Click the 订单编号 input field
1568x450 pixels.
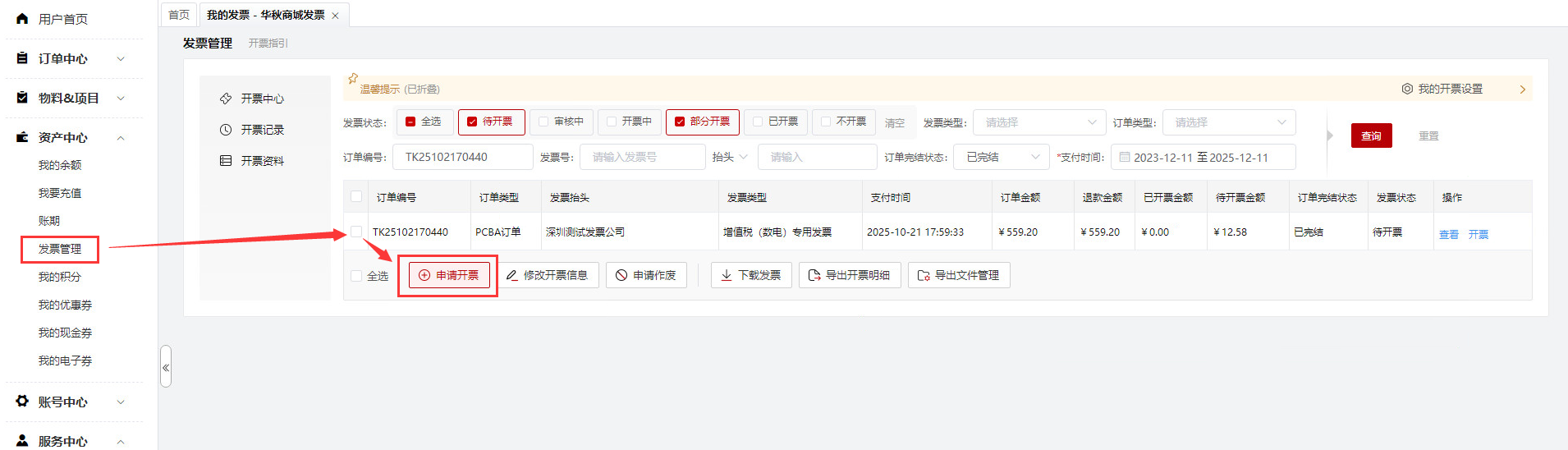462,157
